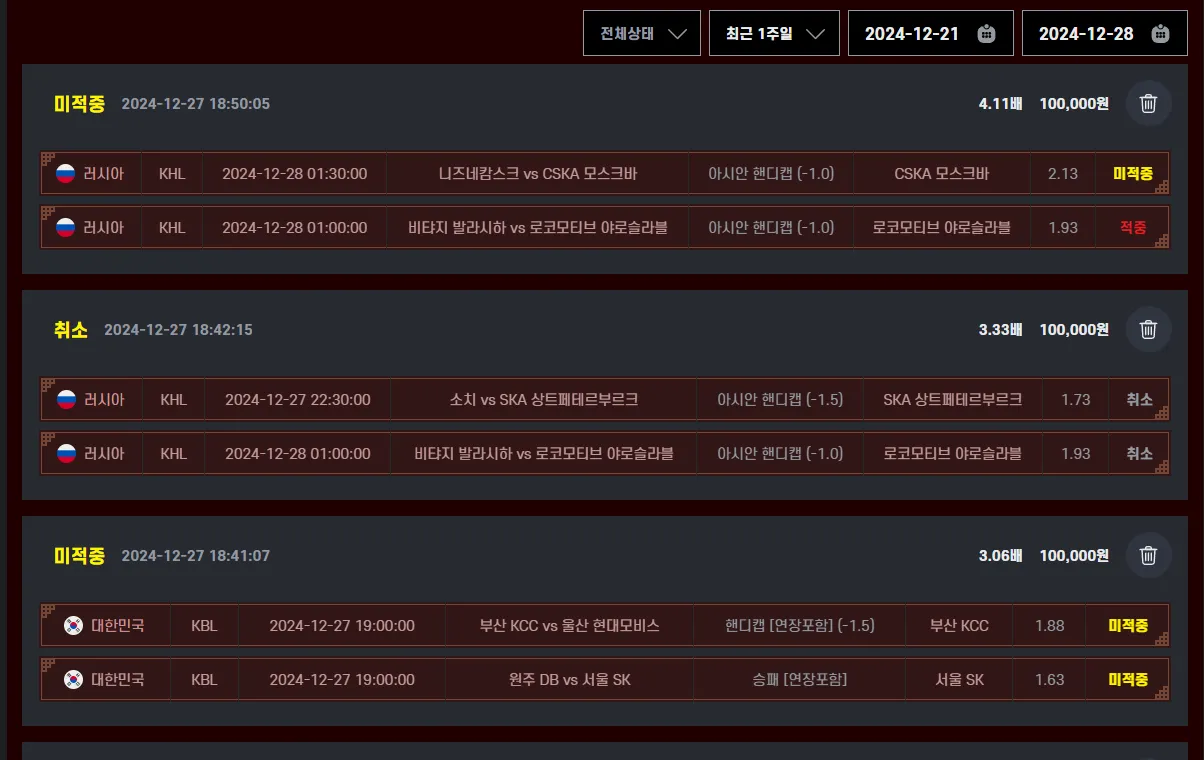Click odds value 1.63 for 서울 SK
Image resolution: width=1204 pixels, height=760 pixels.
[1049, 679]
